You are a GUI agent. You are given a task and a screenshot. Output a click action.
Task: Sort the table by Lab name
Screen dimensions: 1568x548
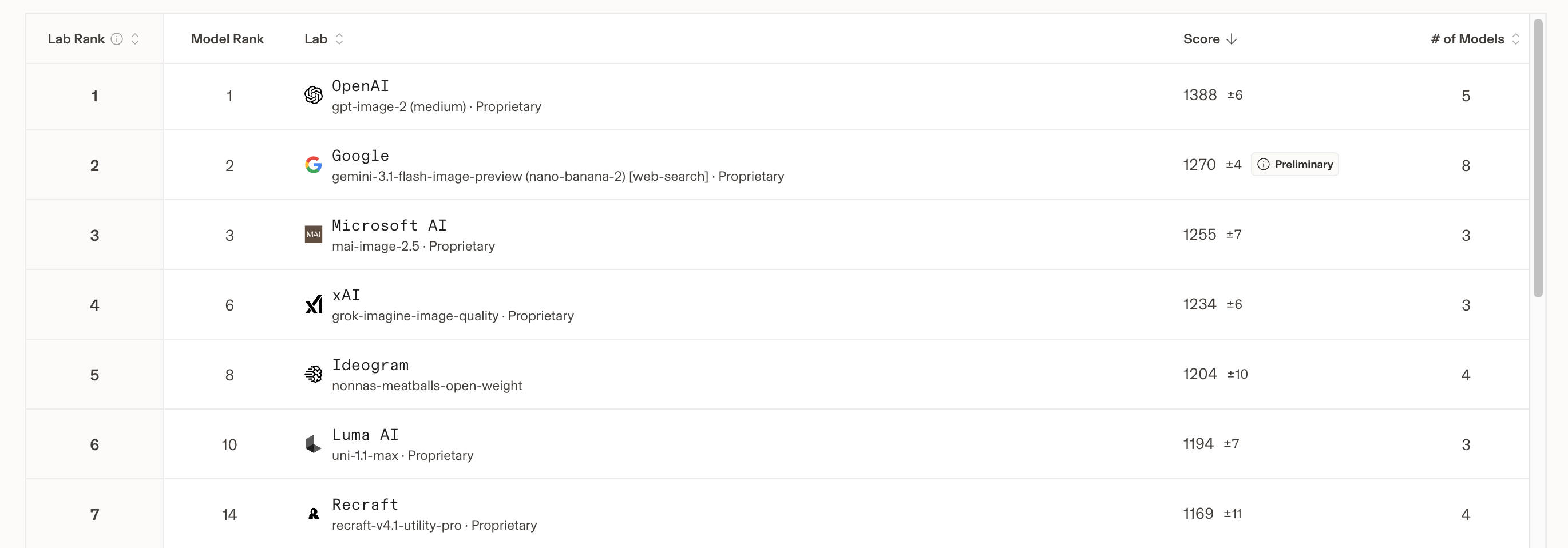click(x=339, y=39)
